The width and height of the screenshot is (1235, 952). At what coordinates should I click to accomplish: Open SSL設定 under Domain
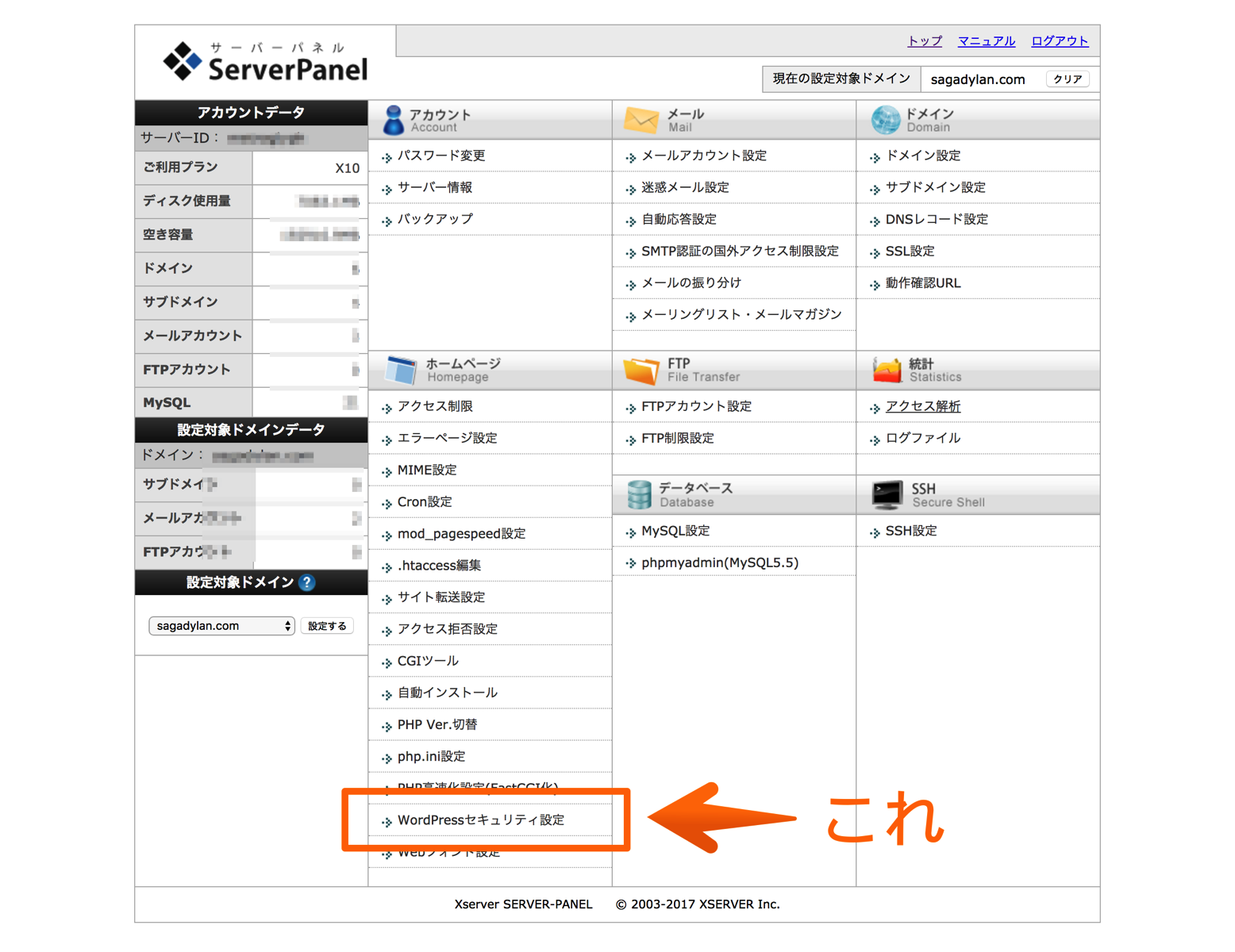(x=910, y=251)
